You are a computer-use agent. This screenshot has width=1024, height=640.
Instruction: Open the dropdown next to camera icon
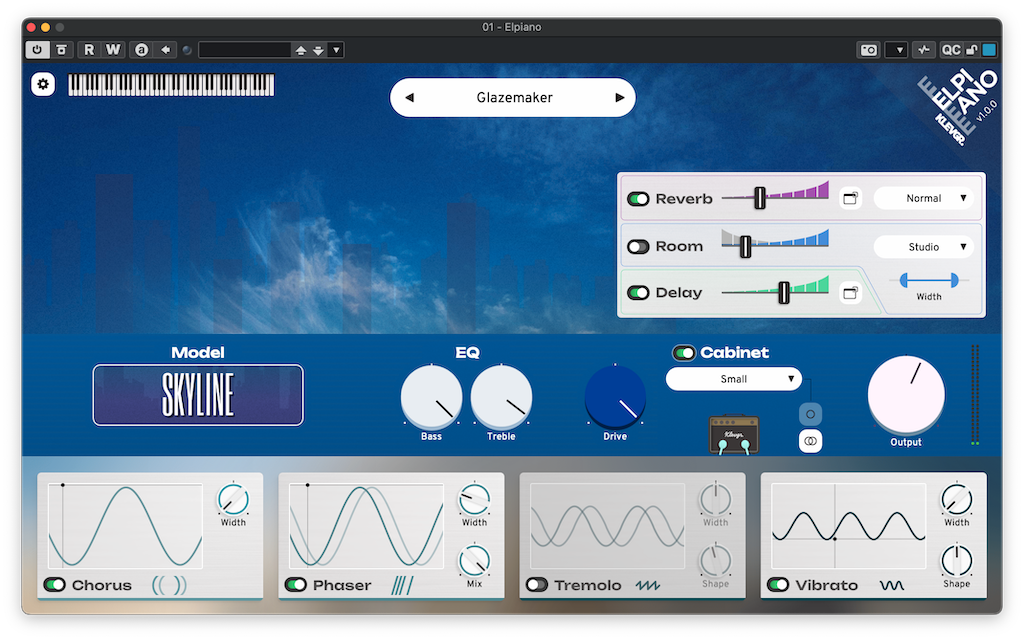coord(899,50)
